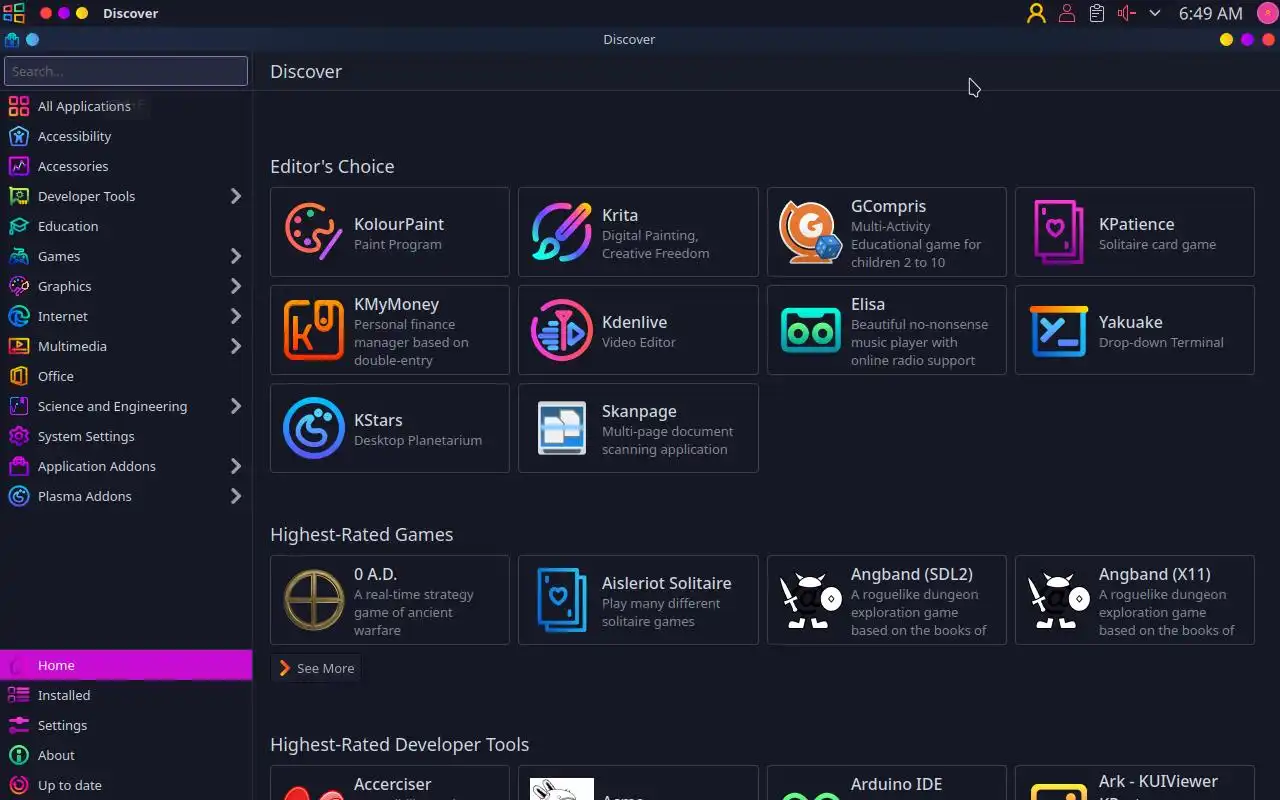This screenshot has height=800, width=1280.
Task: Open the Installed page
Action: coord(126,695)
